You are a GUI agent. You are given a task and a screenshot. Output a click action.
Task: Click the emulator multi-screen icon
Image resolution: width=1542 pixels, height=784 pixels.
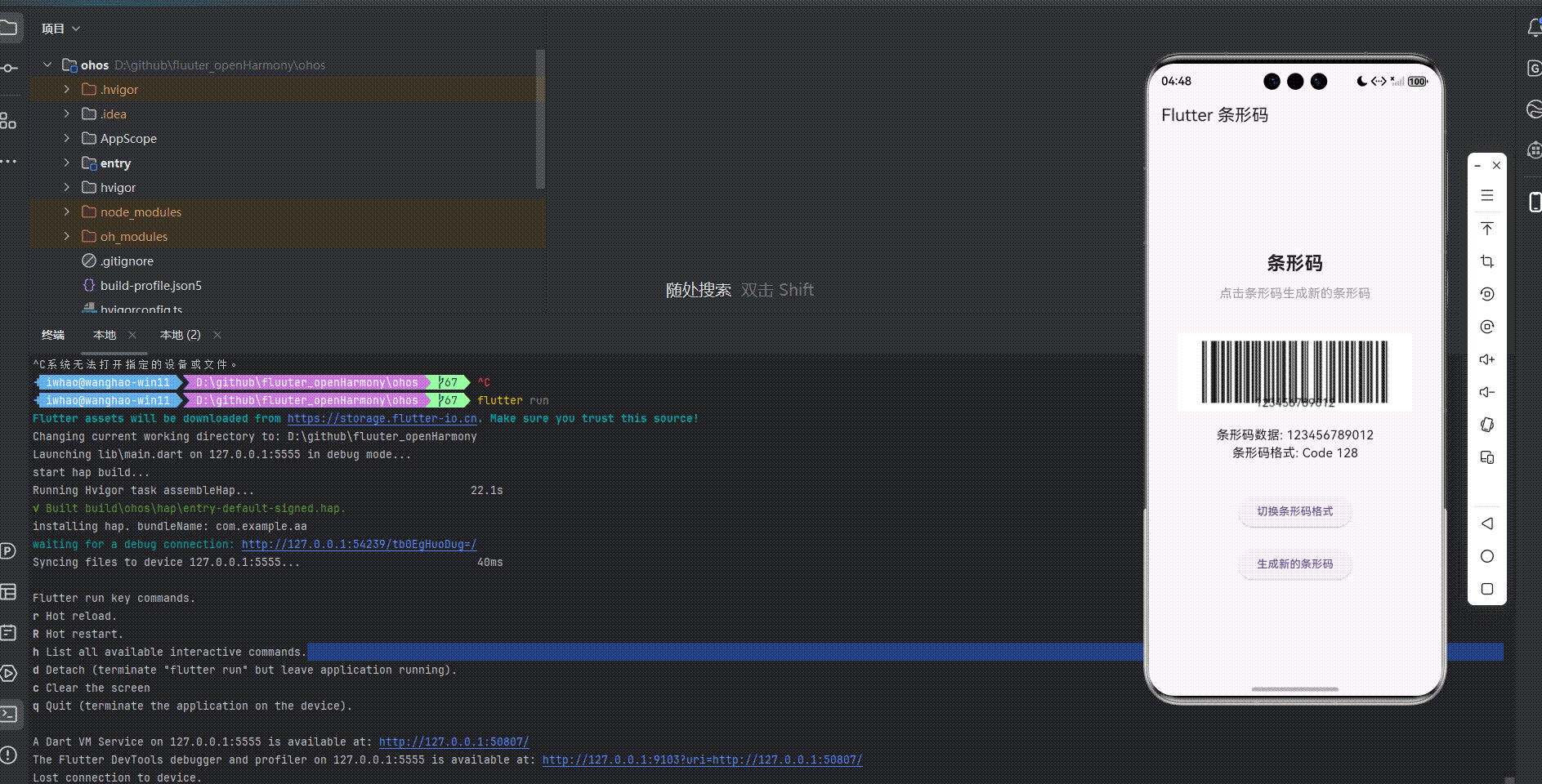point(1487,457)
